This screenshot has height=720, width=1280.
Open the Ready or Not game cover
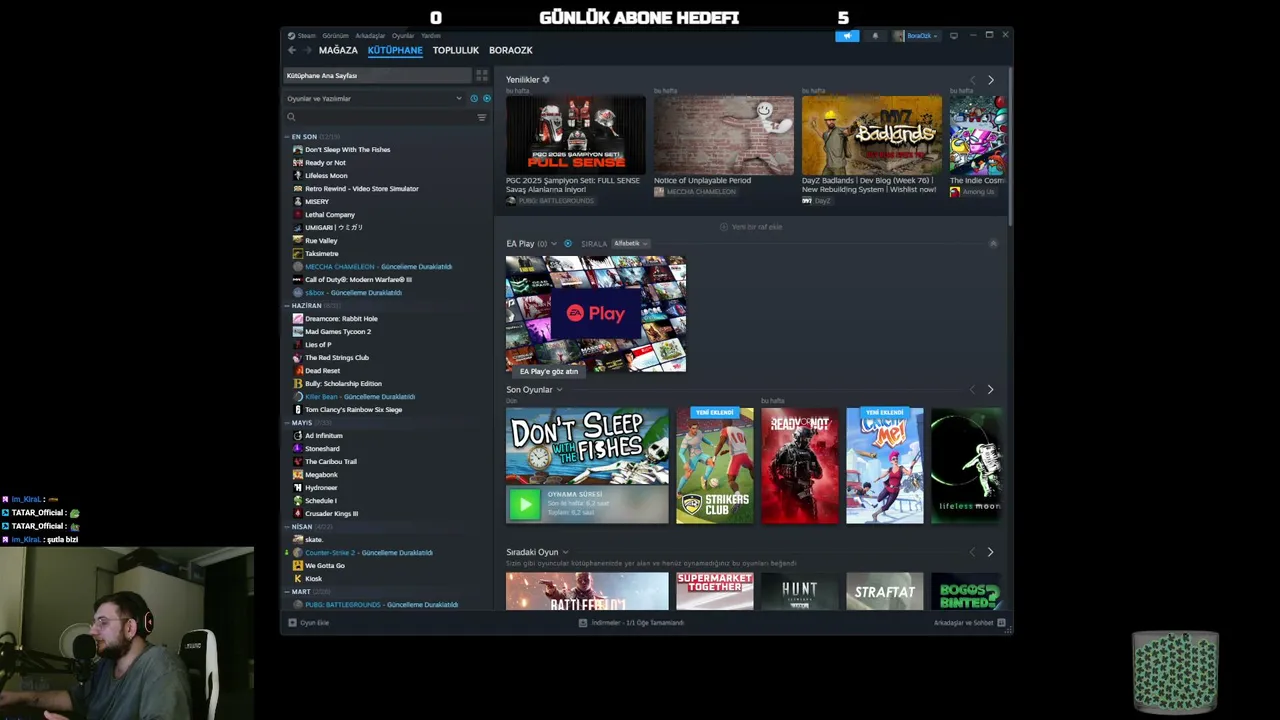coord(800,465)
